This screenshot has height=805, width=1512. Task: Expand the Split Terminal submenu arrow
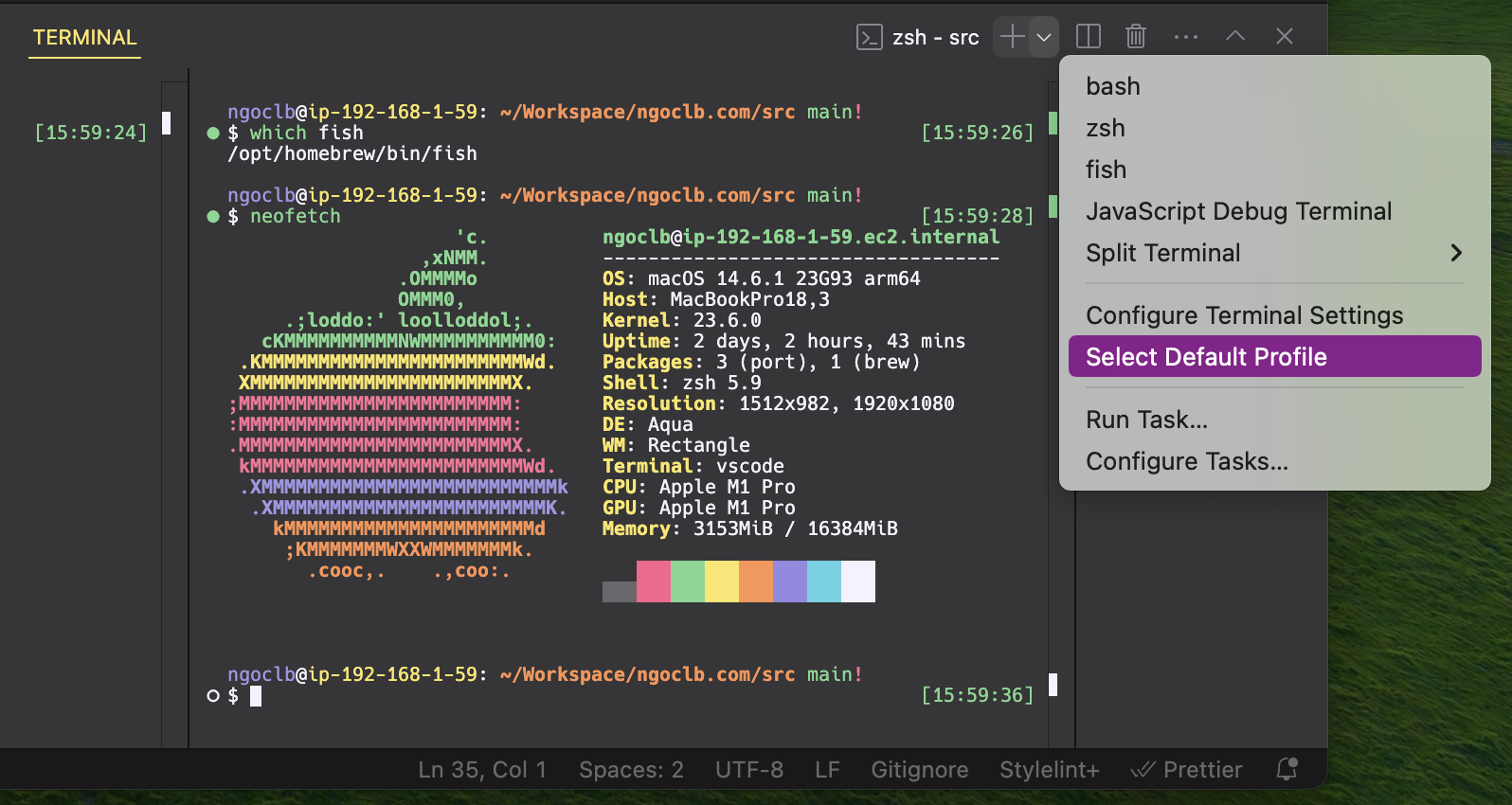pyautogui.click(x=1456, y=253)
